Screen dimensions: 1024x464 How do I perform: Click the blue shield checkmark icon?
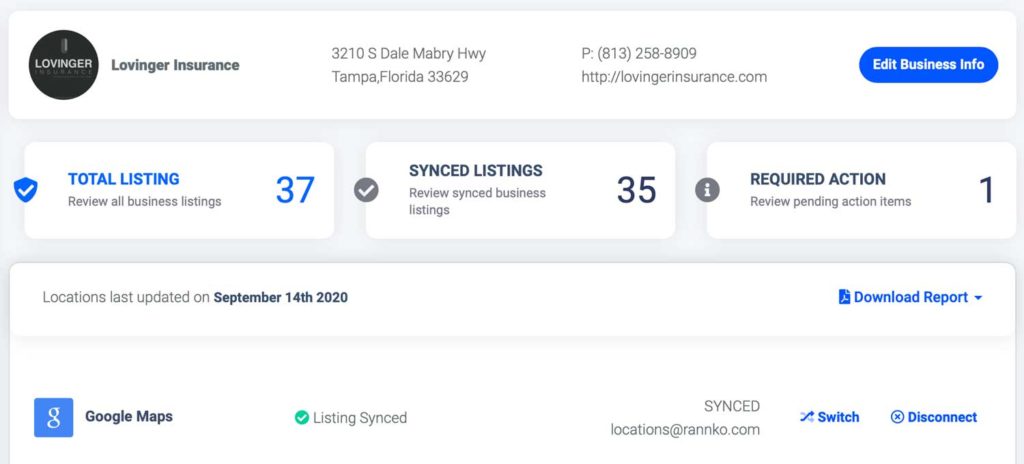[x=25, y=190]
